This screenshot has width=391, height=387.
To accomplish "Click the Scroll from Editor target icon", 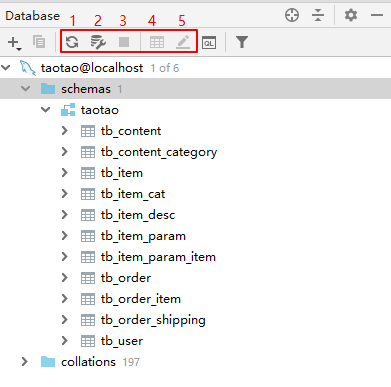I will tap(292, 15).
